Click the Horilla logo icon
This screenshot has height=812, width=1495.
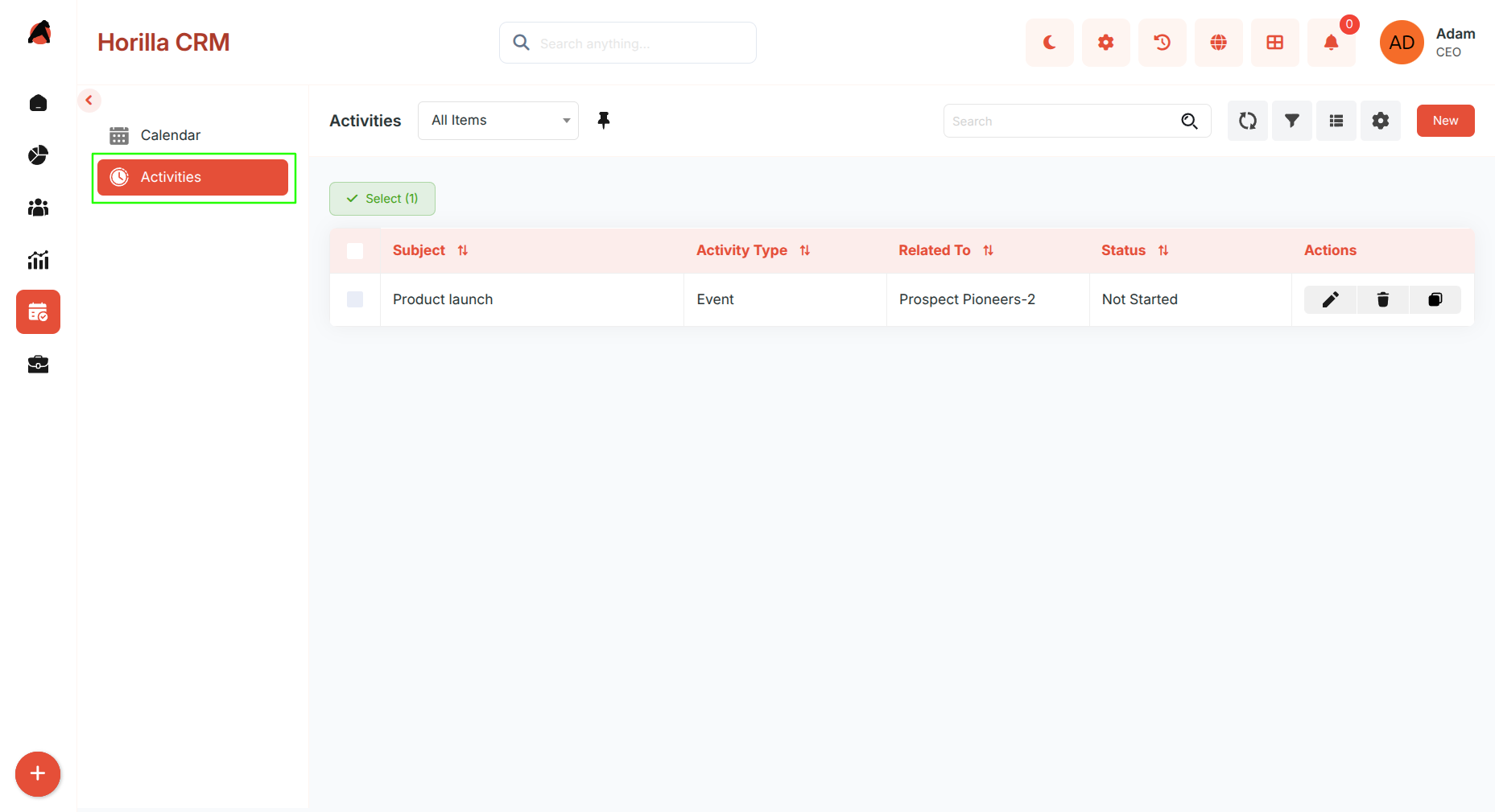pyautogui.click(x=39, y=34)
